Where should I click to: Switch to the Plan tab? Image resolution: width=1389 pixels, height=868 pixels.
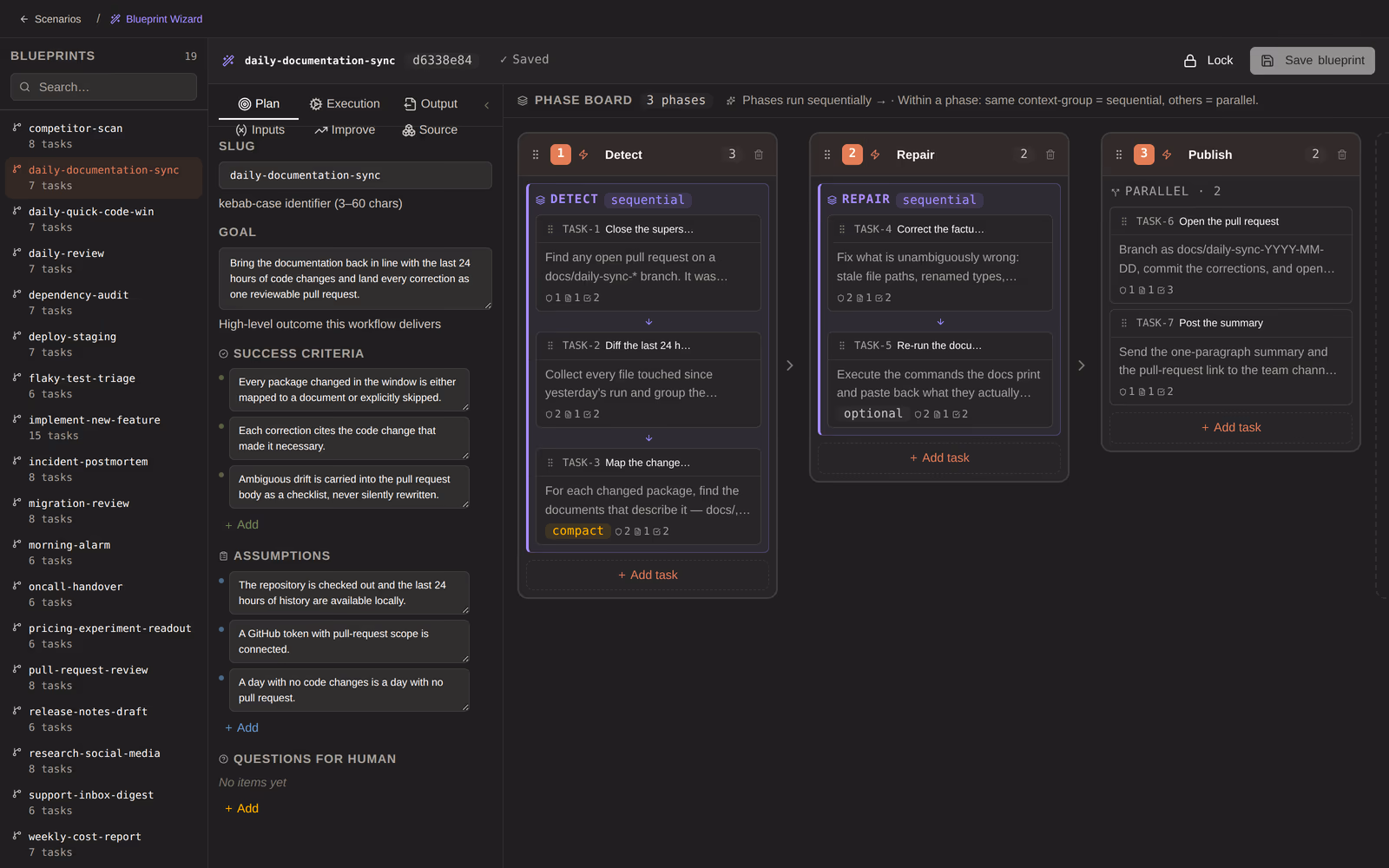coord(259,103)
